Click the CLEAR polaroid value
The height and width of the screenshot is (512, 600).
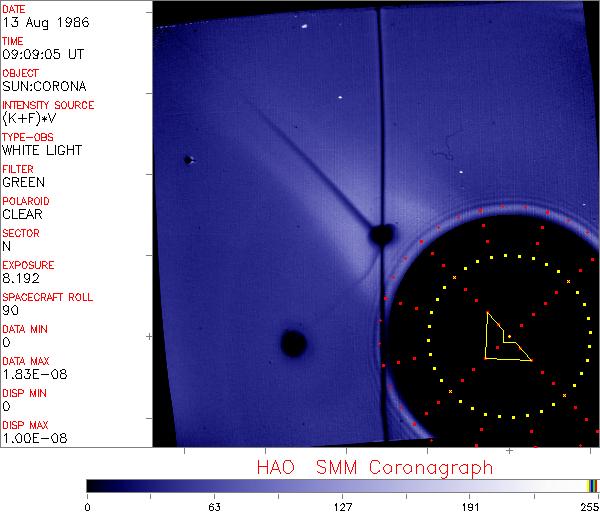pos(24,214)
